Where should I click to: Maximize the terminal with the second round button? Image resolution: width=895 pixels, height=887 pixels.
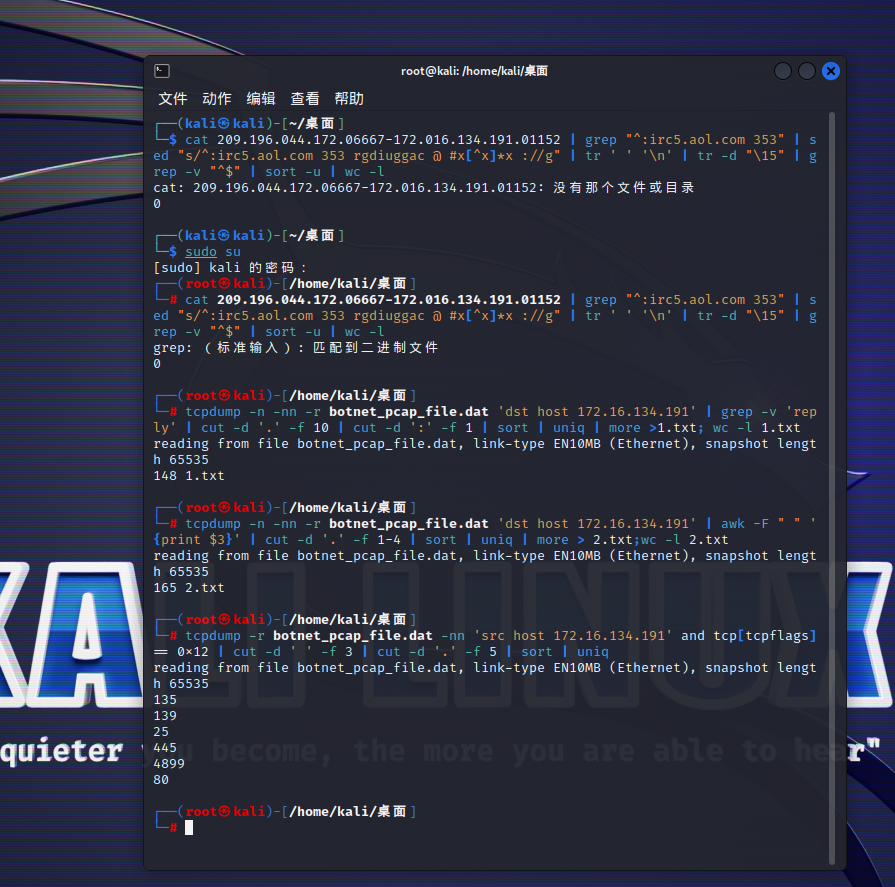(807, 71)
